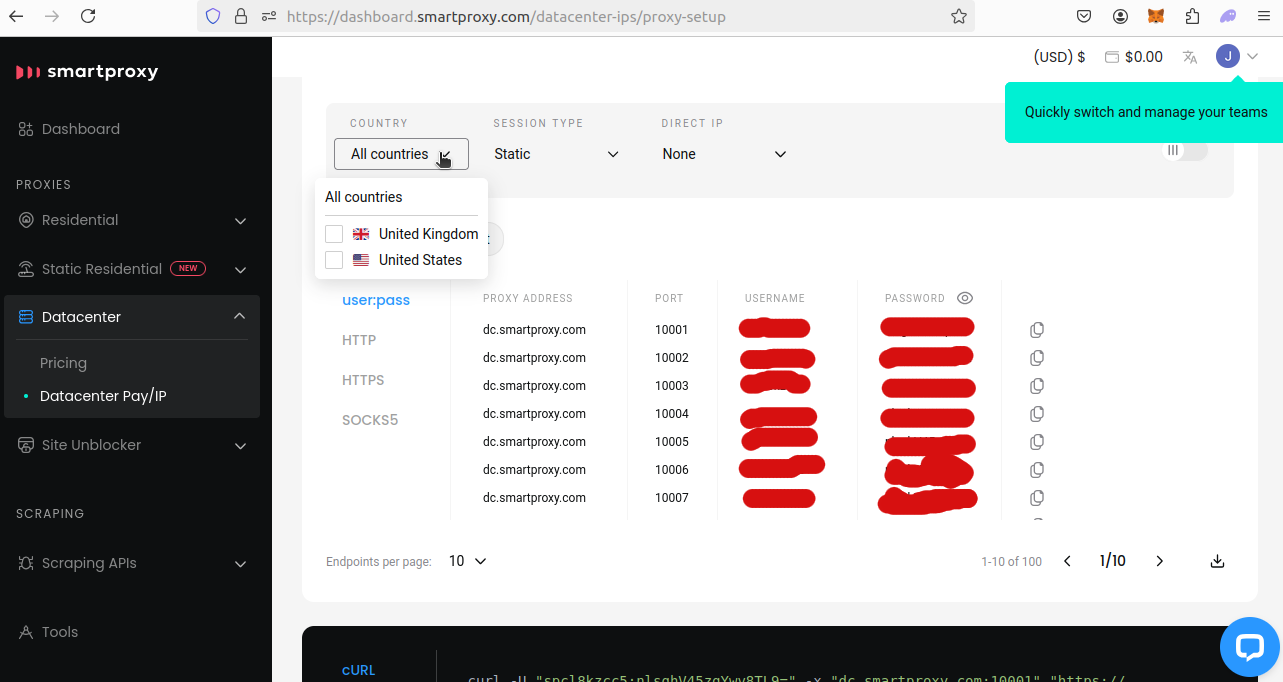Go to the previous endpoints page
The height and width of the screenshot is (682, 1283).
pyautogui.click(x=1067, y=561)
